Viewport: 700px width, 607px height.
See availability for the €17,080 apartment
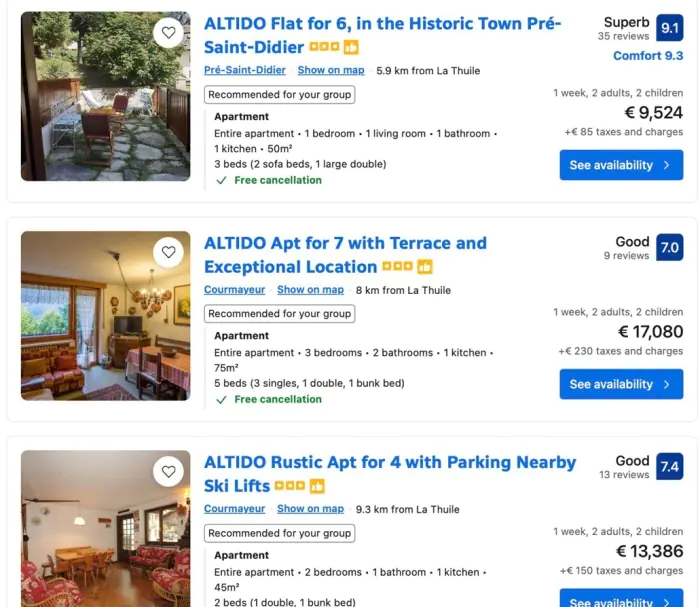tap(621, 384)
